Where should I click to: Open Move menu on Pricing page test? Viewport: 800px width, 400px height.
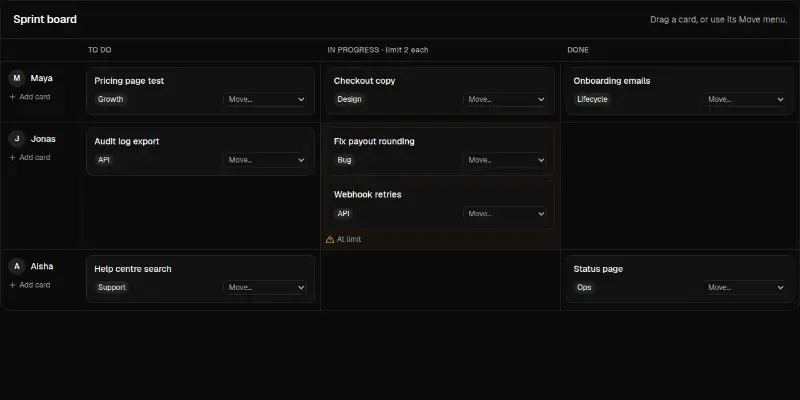pos(265,99)
